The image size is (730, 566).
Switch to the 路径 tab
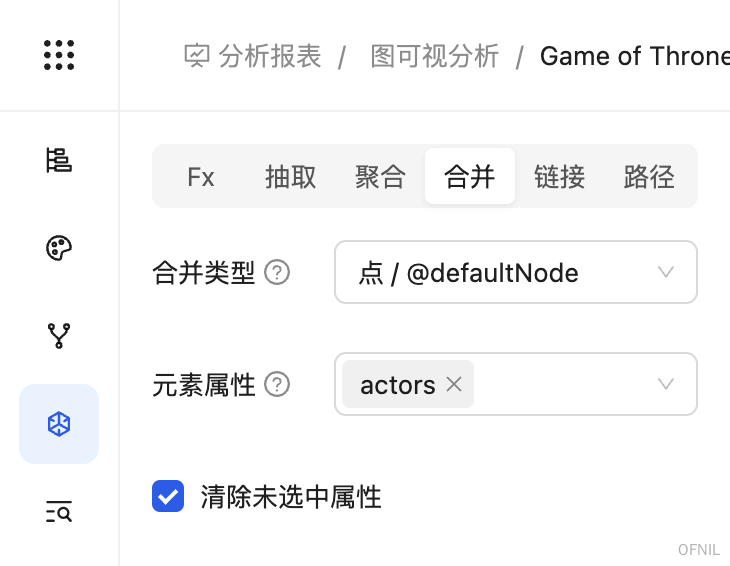coord(649,177)
